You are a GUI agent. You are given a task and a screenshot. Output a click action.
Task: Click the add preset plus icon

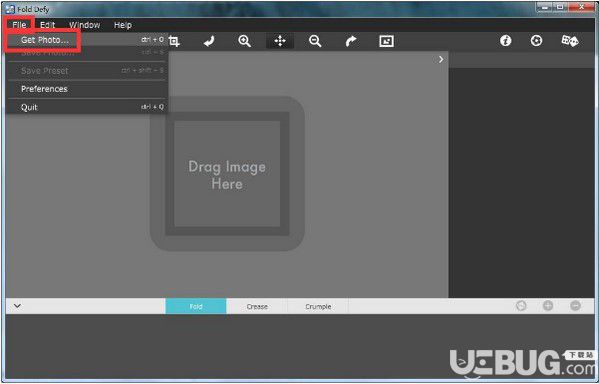[x=548, y=306]
